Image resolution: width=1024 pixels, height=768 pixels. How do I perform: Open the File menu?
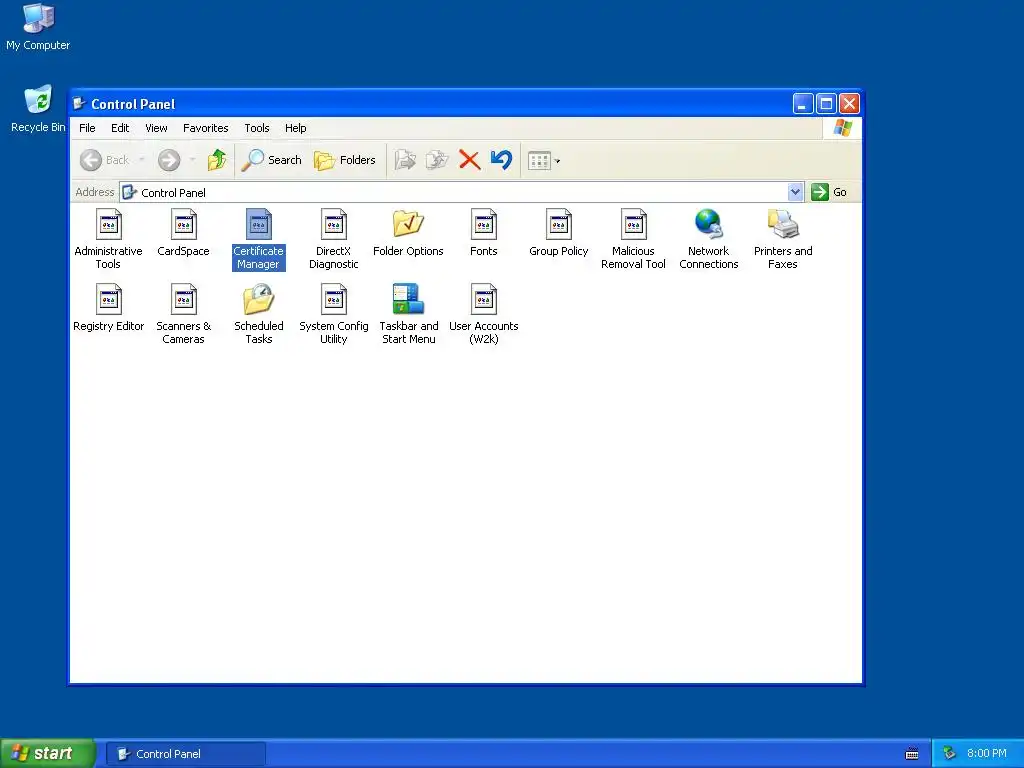[x=88, y=128]
